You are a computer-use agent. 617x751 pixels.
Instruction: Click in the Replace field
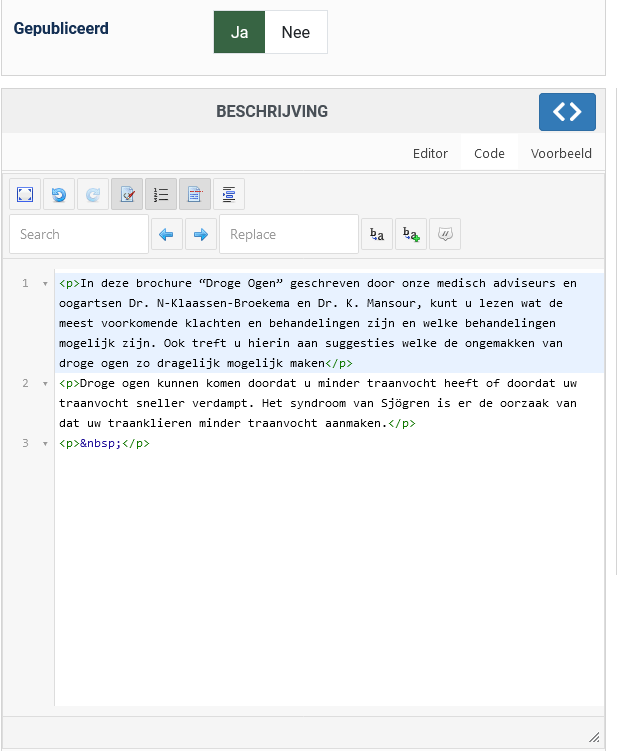click(x=289, y=234)
